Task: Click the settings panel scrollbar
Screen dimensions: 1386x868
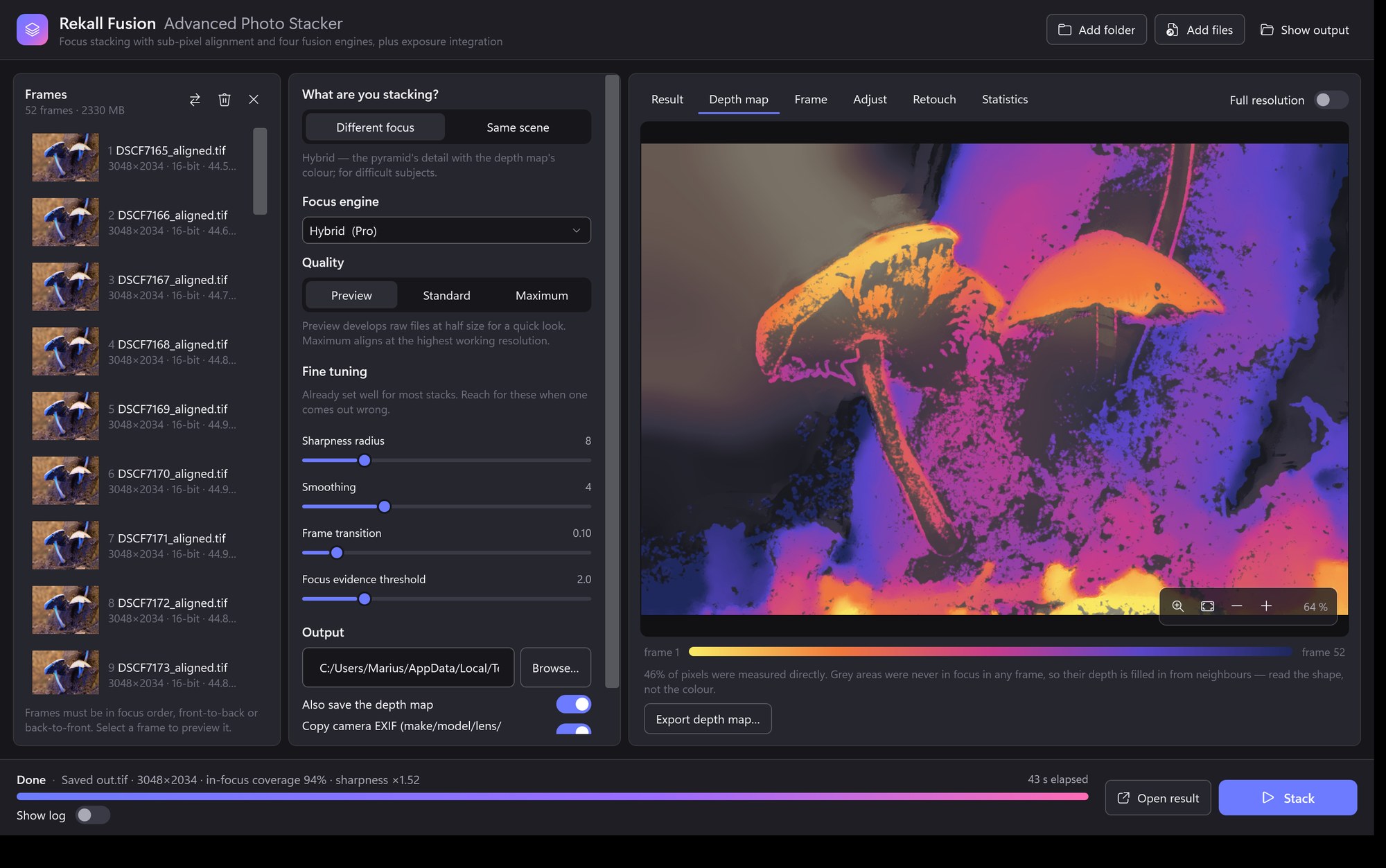Action: click(612, 381)
